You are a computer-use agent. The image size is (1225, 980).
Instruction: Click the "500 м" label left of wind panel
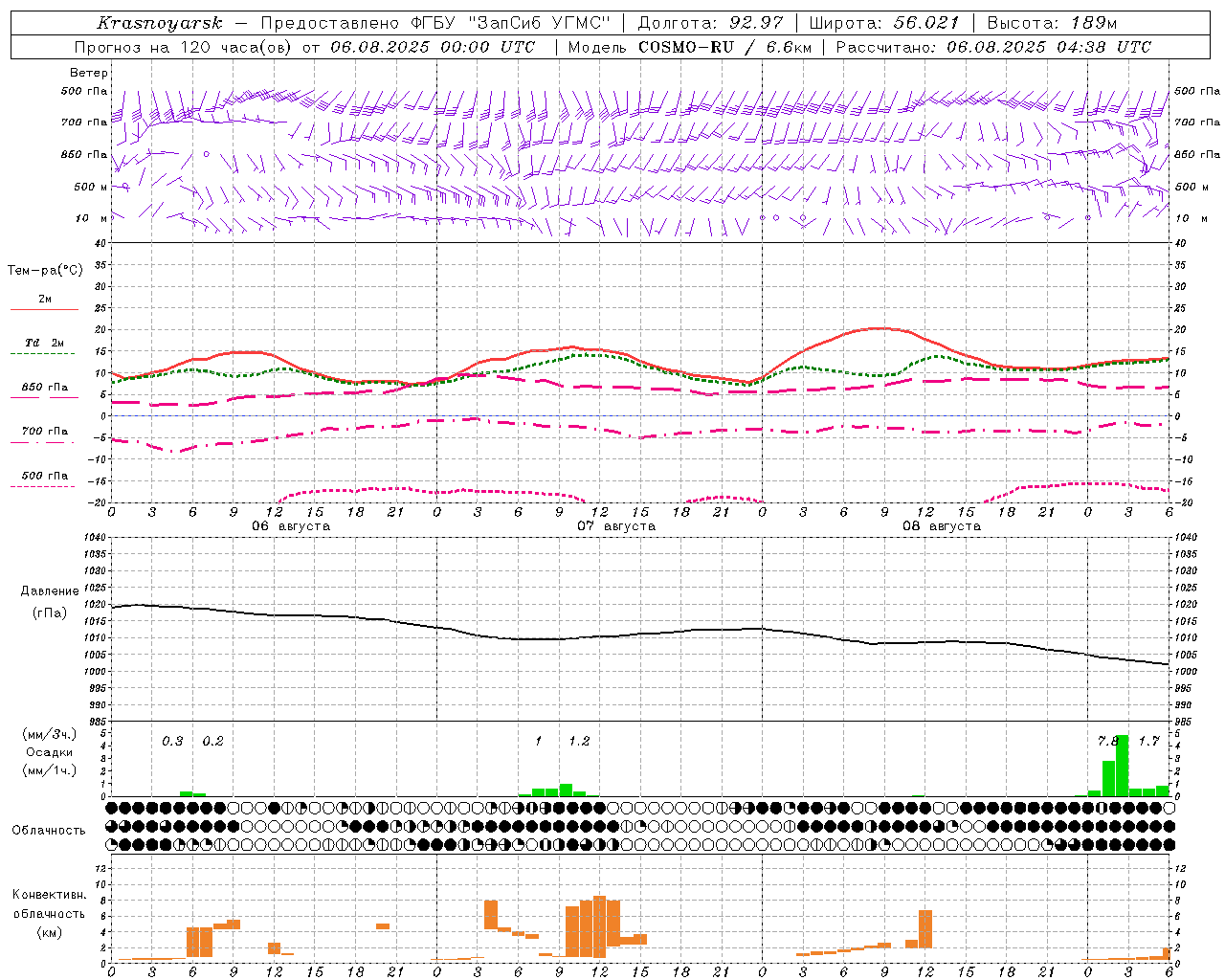click(91, 187)
